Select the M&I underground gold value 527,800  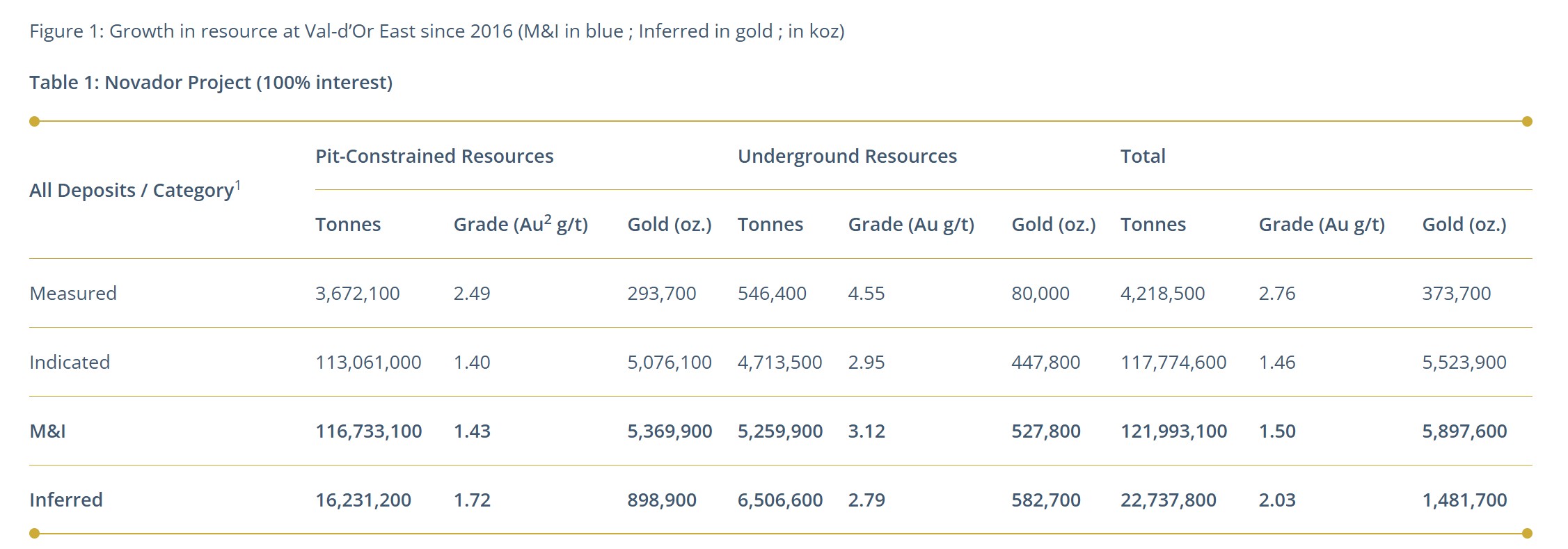1046,431
